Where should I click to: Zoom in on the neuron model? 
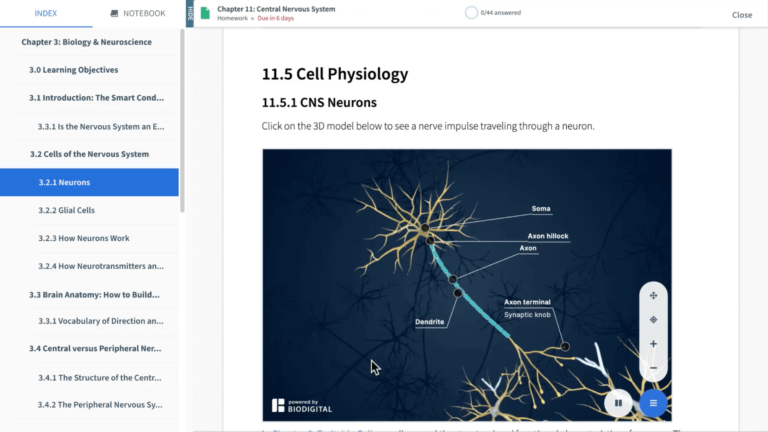pyautogui.click(x=653, y=344)
